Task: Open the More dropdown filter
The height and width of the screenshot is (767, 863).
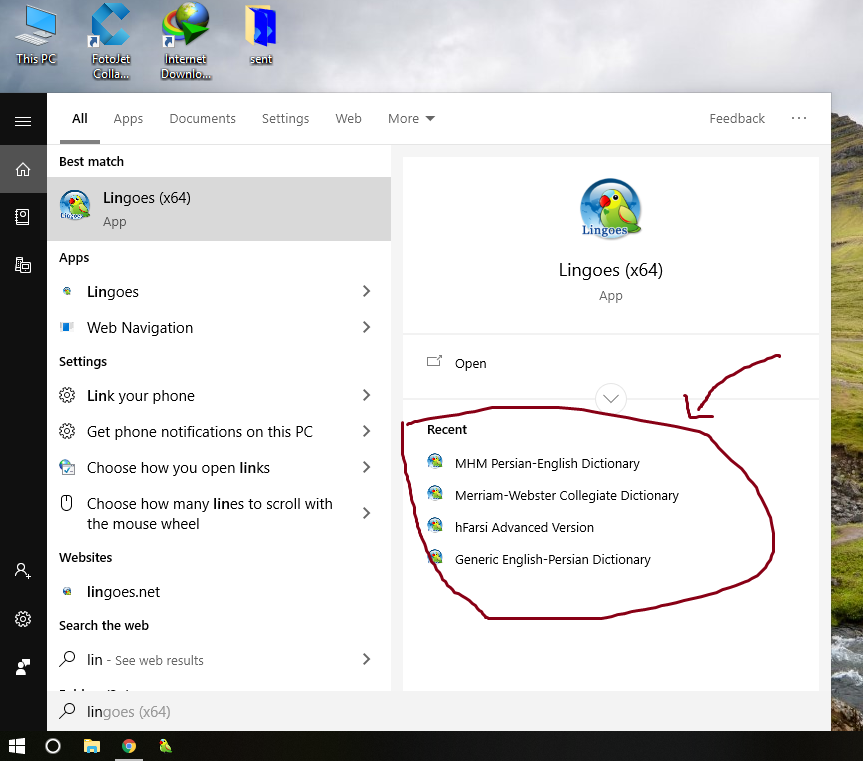Action: coord(411,118)
